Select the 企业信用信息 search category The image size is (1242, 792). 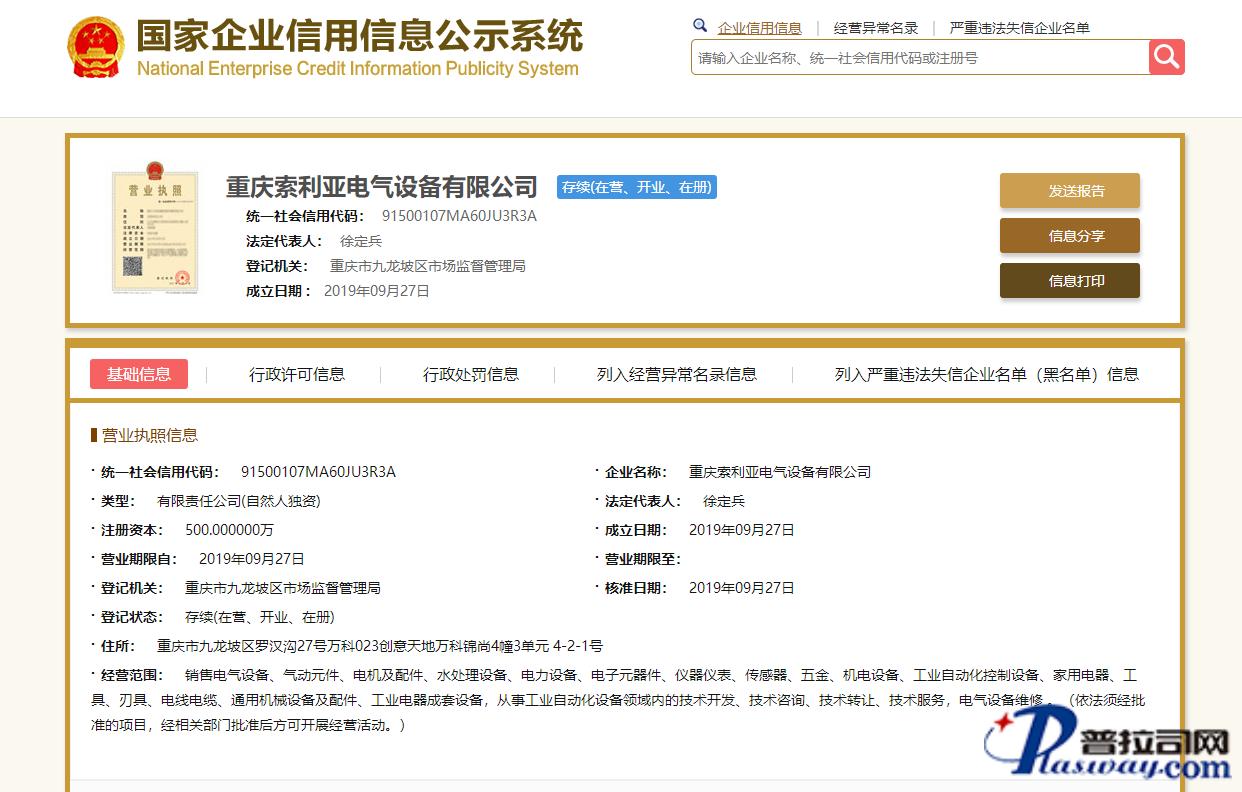pos(759,28)
